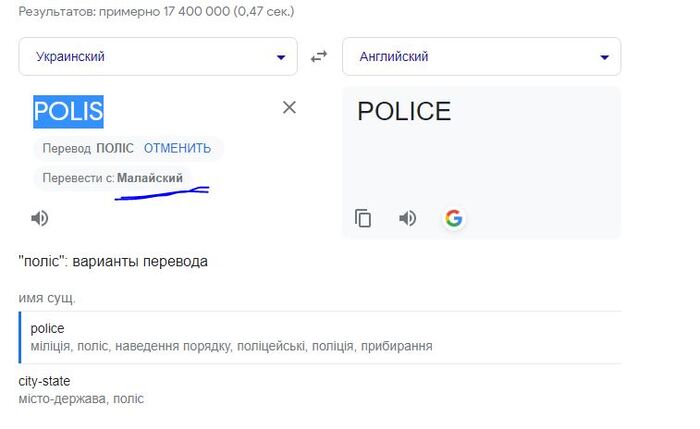The image size is (700, 429).
Task: Click the синонимы line starting with міліція
Action: (x=231, y=346)
